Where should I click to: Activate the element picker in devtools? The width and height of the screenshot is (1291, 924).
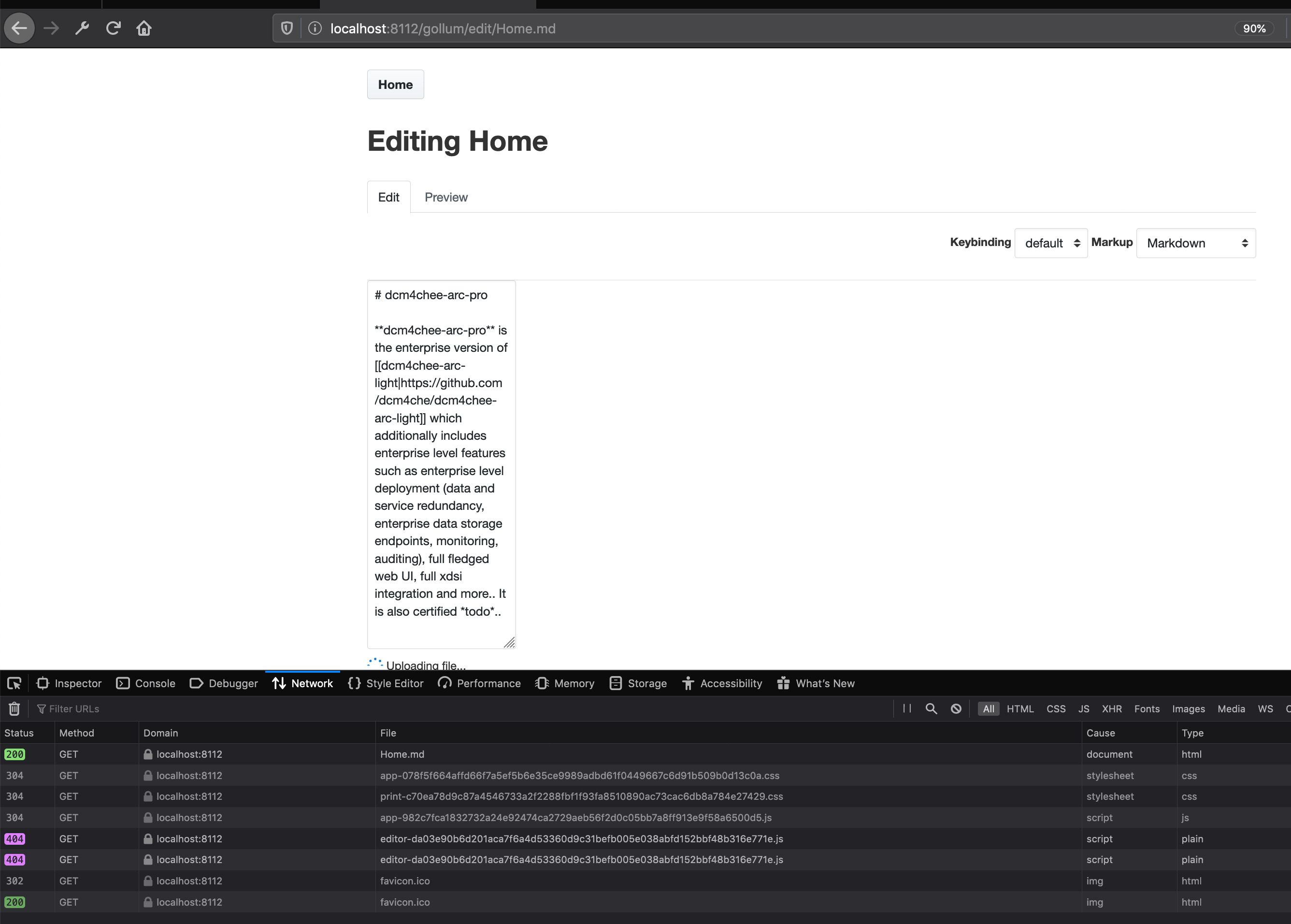(x=14, y=683)
